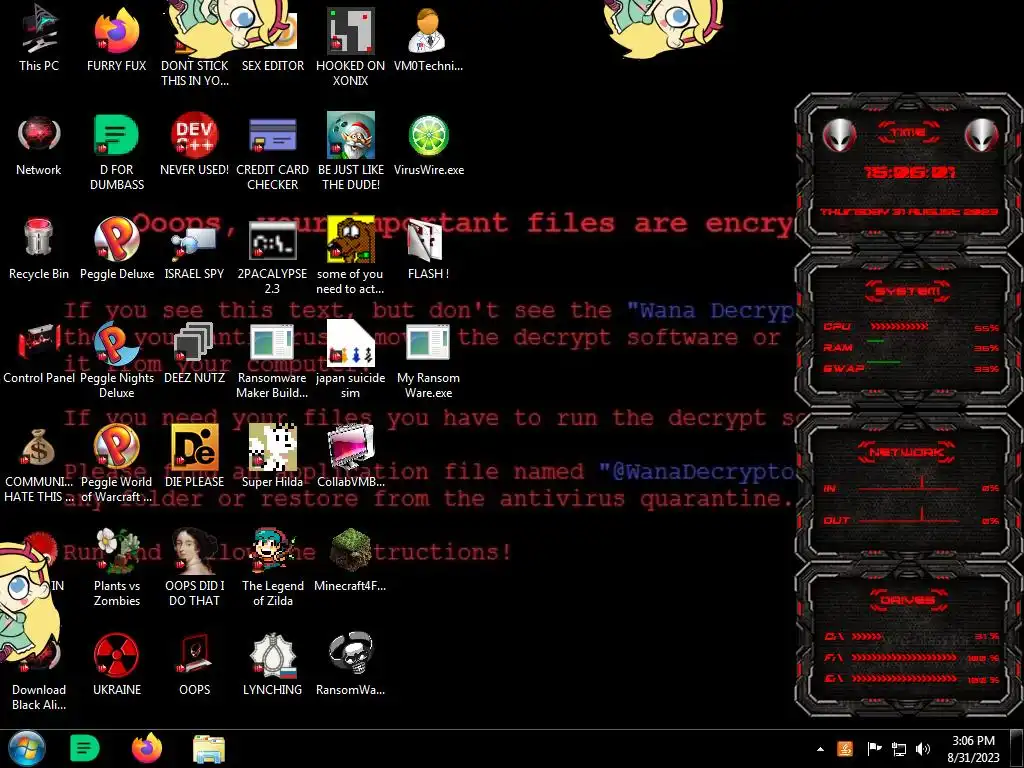
Task: Open Control Panel desktop icon
Action: (x=39, y=353)
